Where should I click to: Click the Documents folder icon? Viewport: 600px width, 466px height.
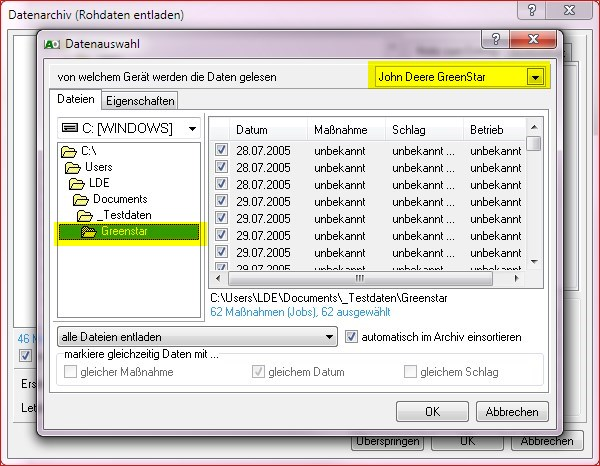click(81, 200)
